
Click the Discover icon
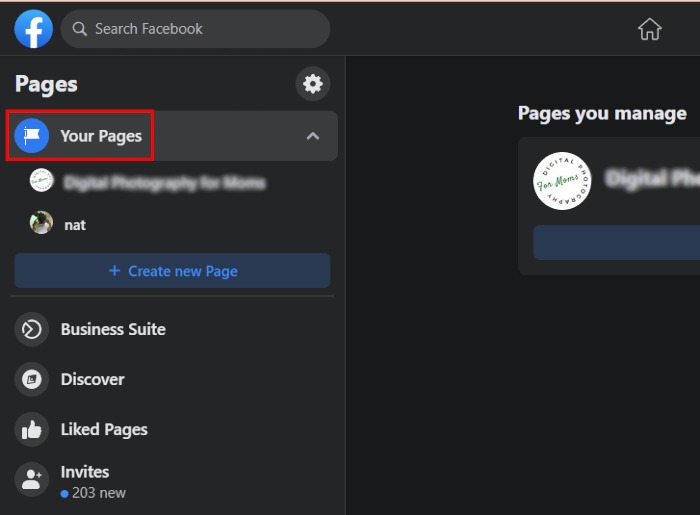32,380
